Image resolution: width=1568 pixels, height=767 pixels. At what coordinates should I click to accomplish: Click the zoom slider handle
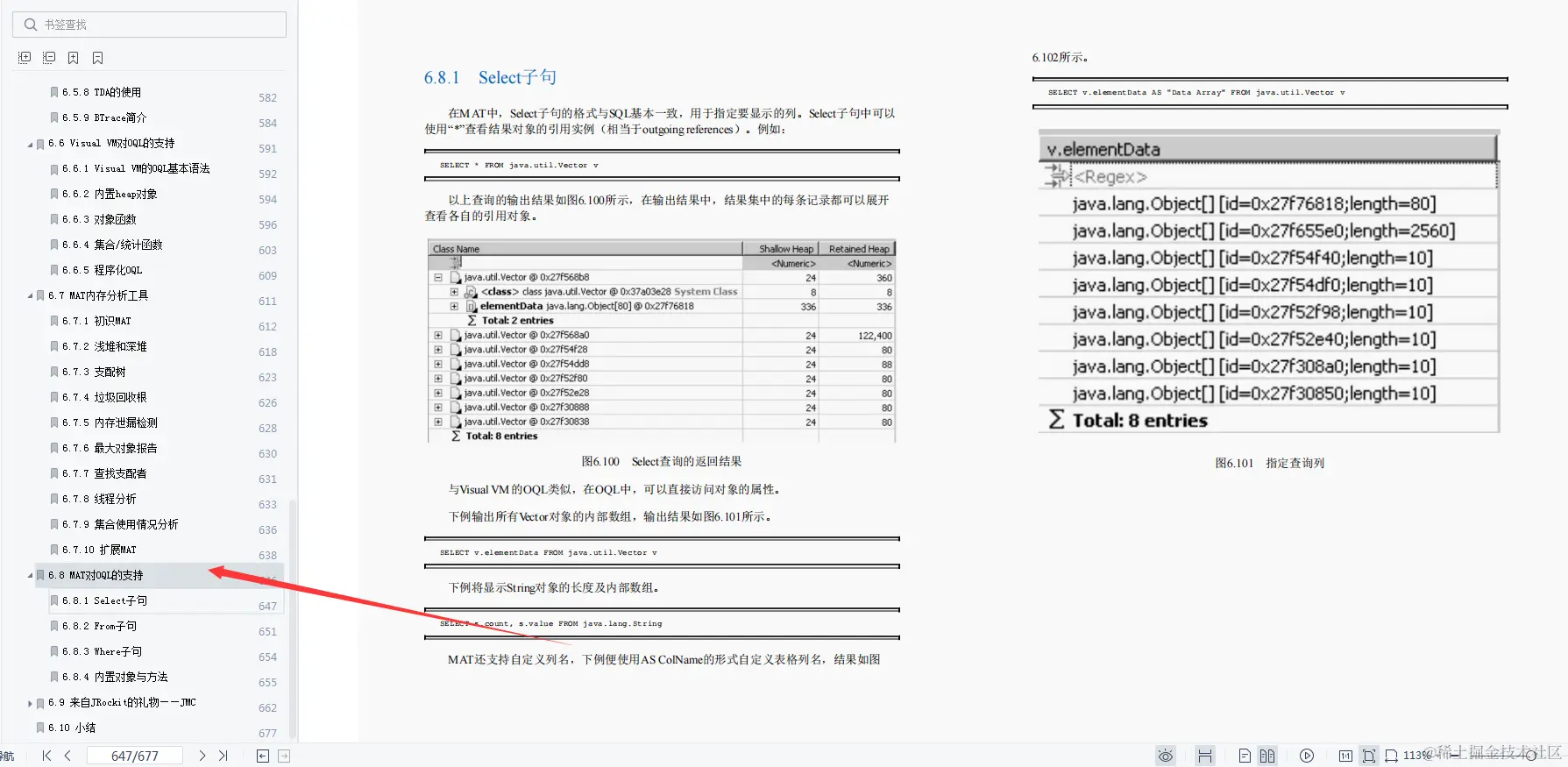tap(1529, 756)
